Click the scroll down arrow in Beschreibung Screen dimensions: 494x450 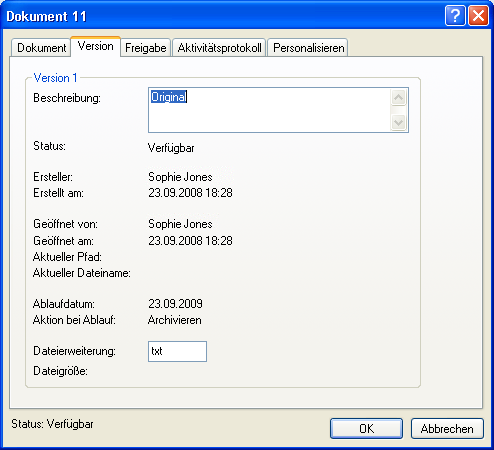pyautogui.click(x=398, y=122)
